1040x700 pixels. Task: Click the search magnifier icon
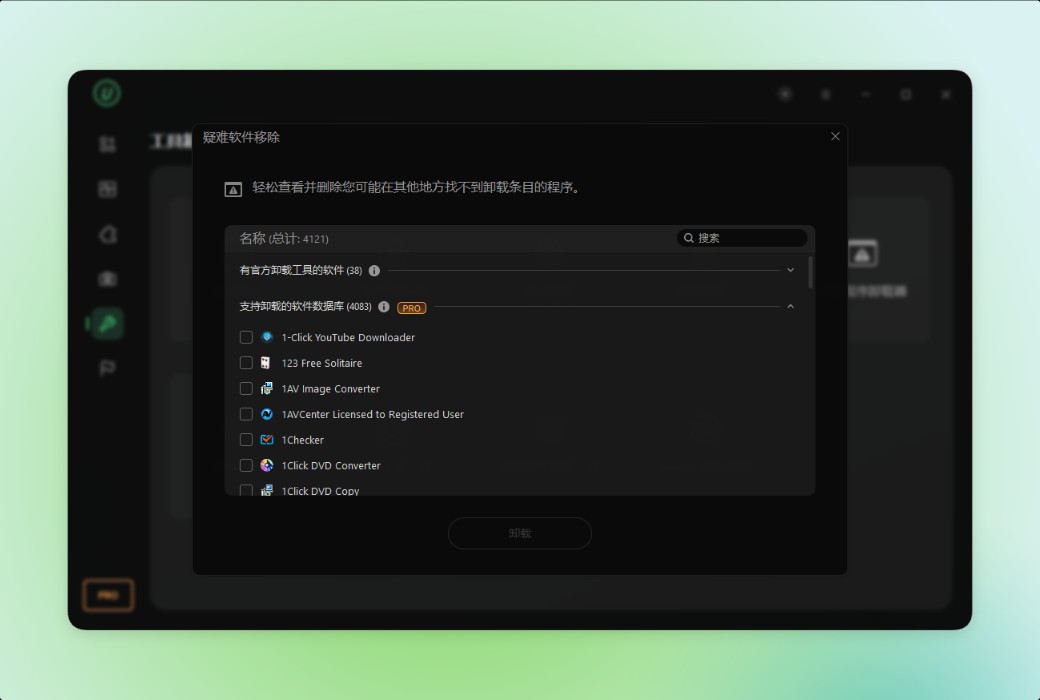[x=688, y=238]
